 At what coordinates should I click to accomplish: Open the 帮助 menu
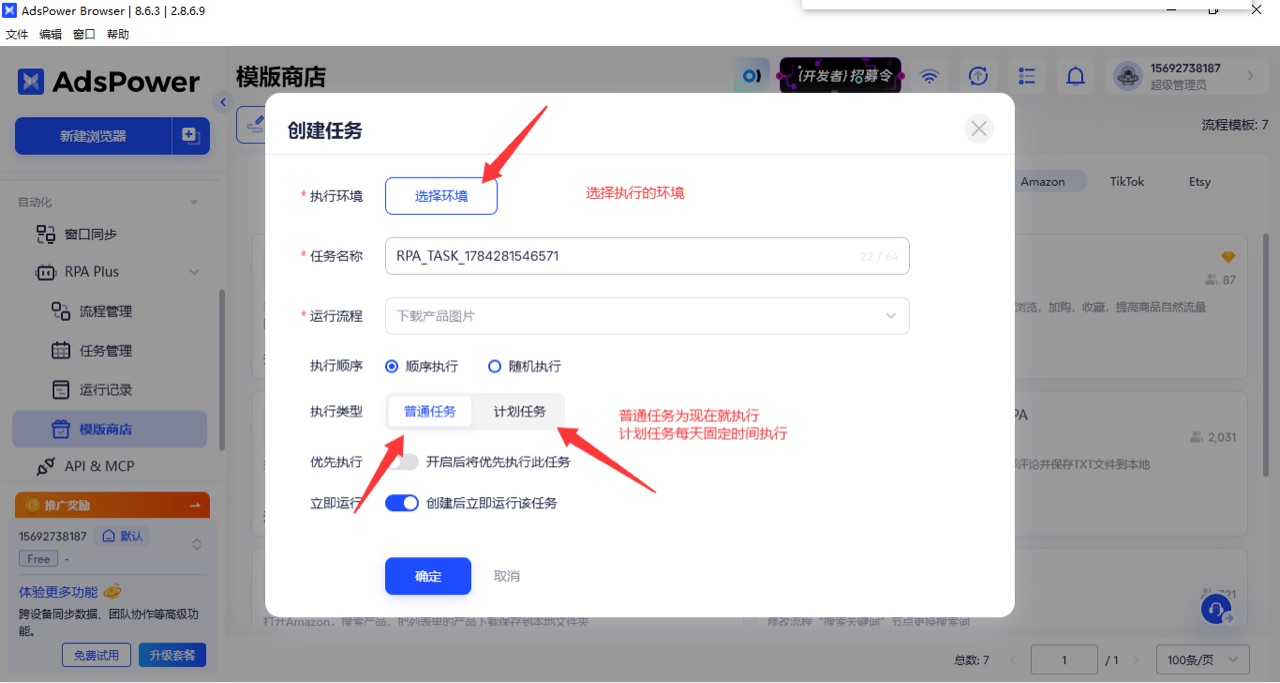(x=118, y=34)
